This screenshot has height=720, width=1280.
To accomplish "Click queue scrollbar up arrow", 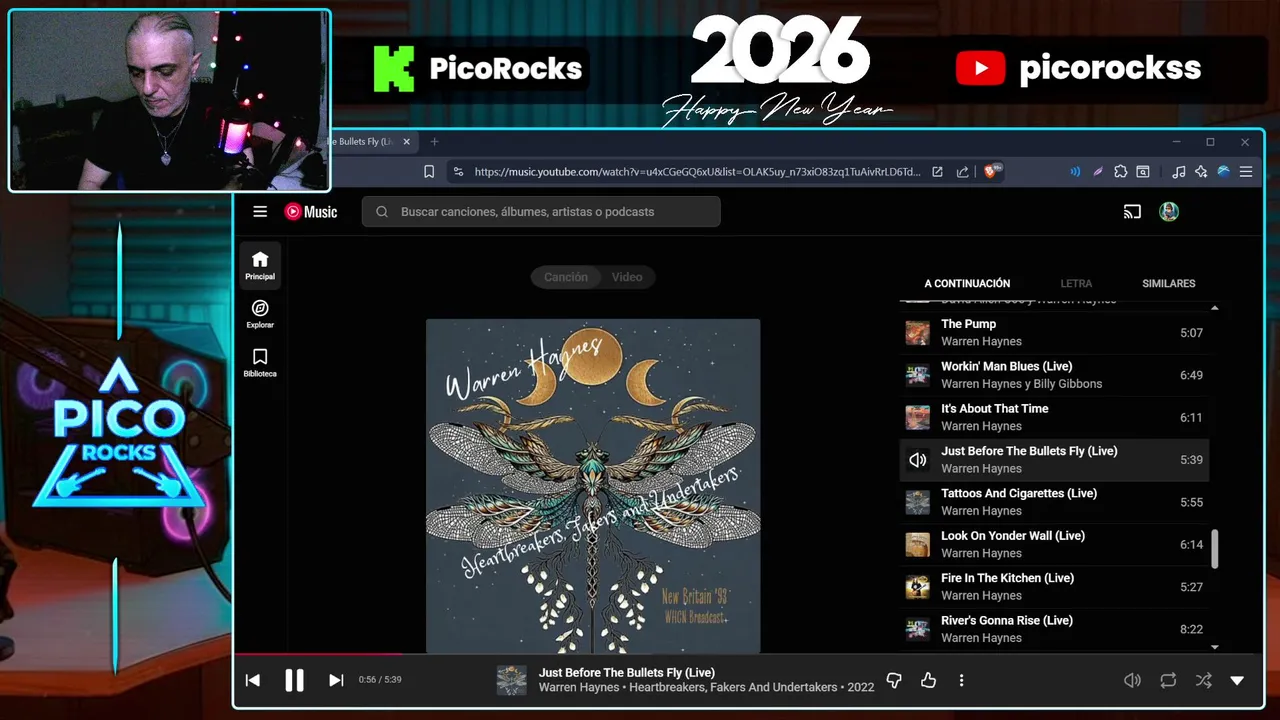I will point(1215,308).
